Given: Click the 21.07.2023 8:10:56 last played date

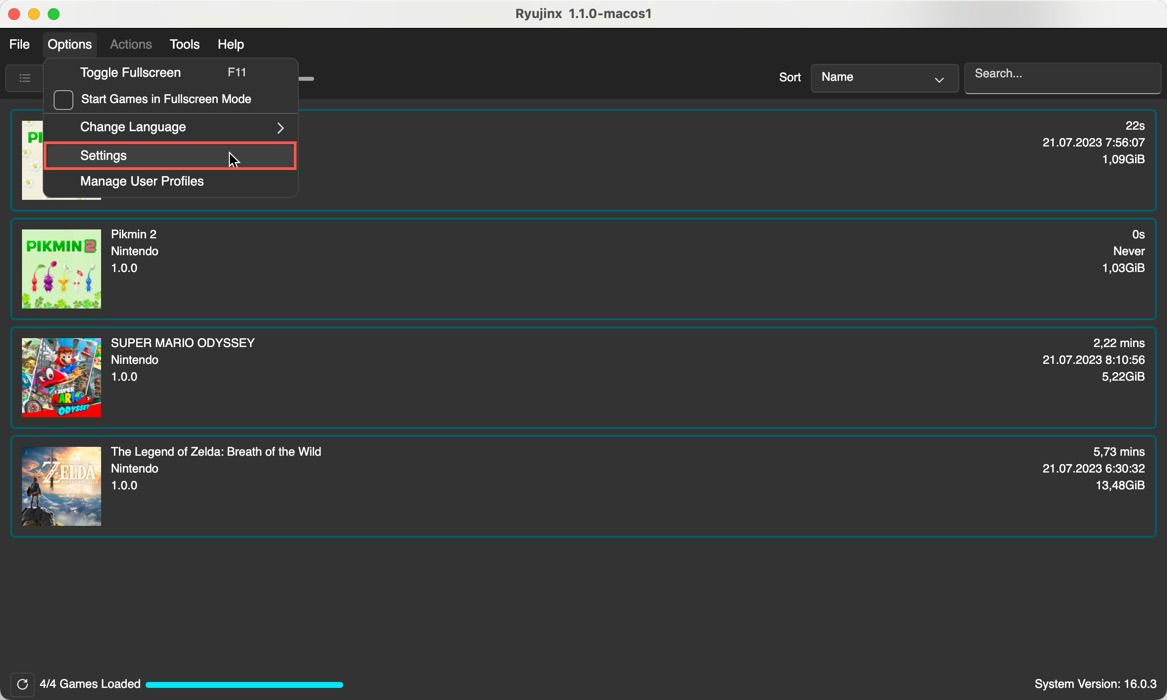Looking at the screenshot, I should [1093, 360].
